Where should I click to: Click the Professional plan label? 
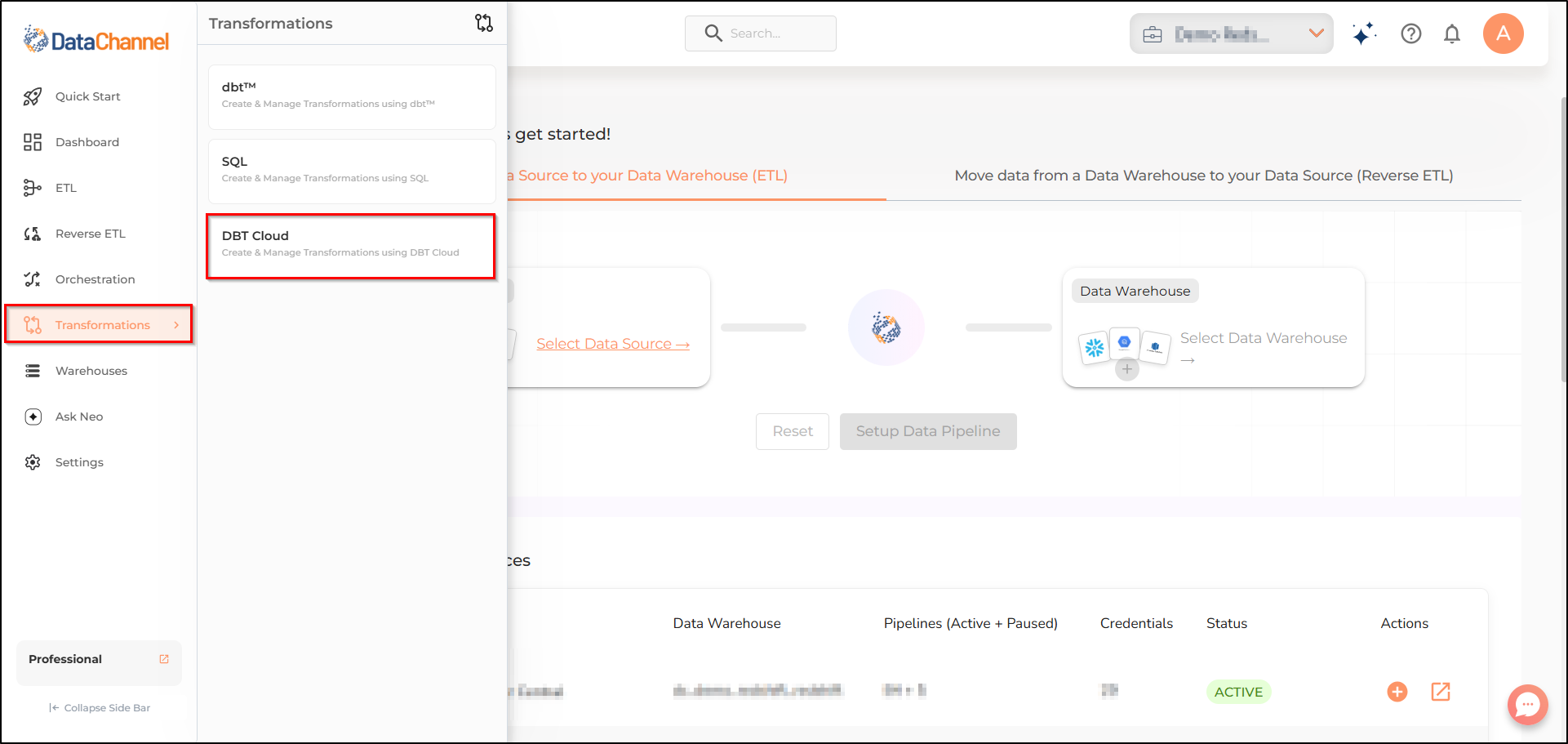[x=65, y=659]
